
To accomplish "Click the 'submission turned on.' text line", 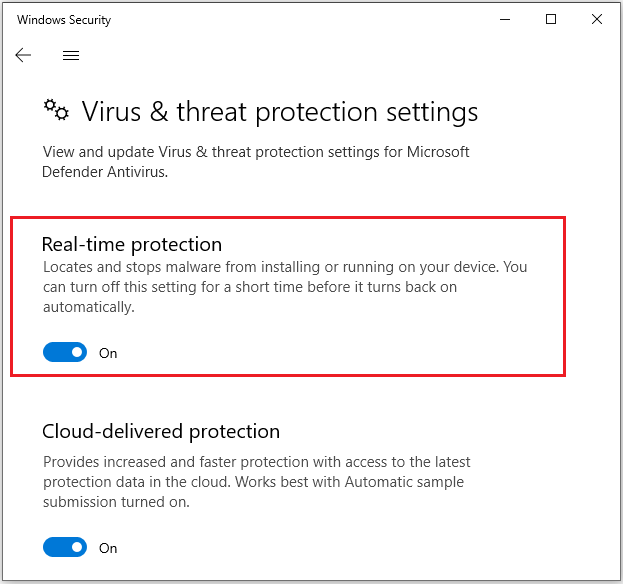I will tap(116, 502).
